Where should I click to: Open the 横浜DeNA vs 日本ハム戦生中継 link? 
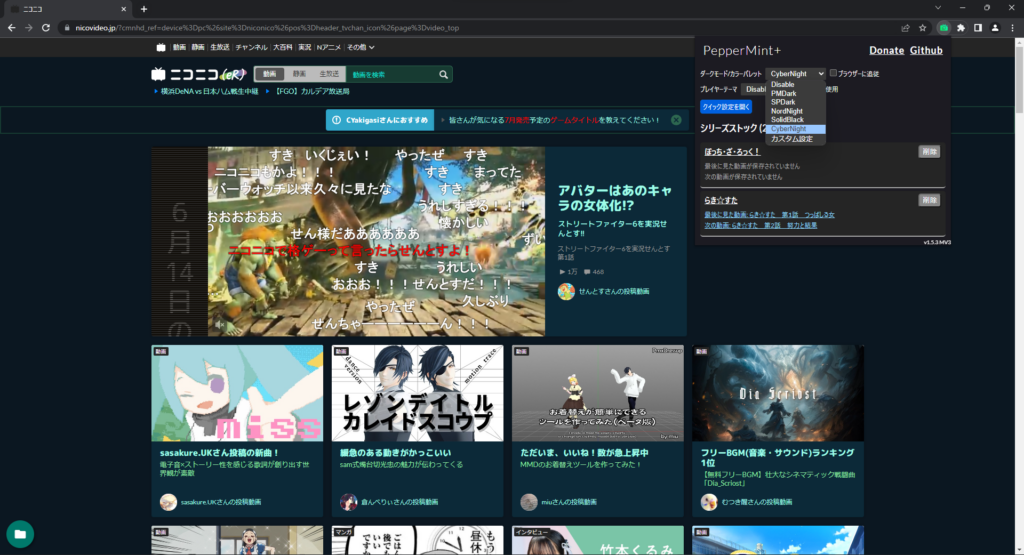pos(210,91)
